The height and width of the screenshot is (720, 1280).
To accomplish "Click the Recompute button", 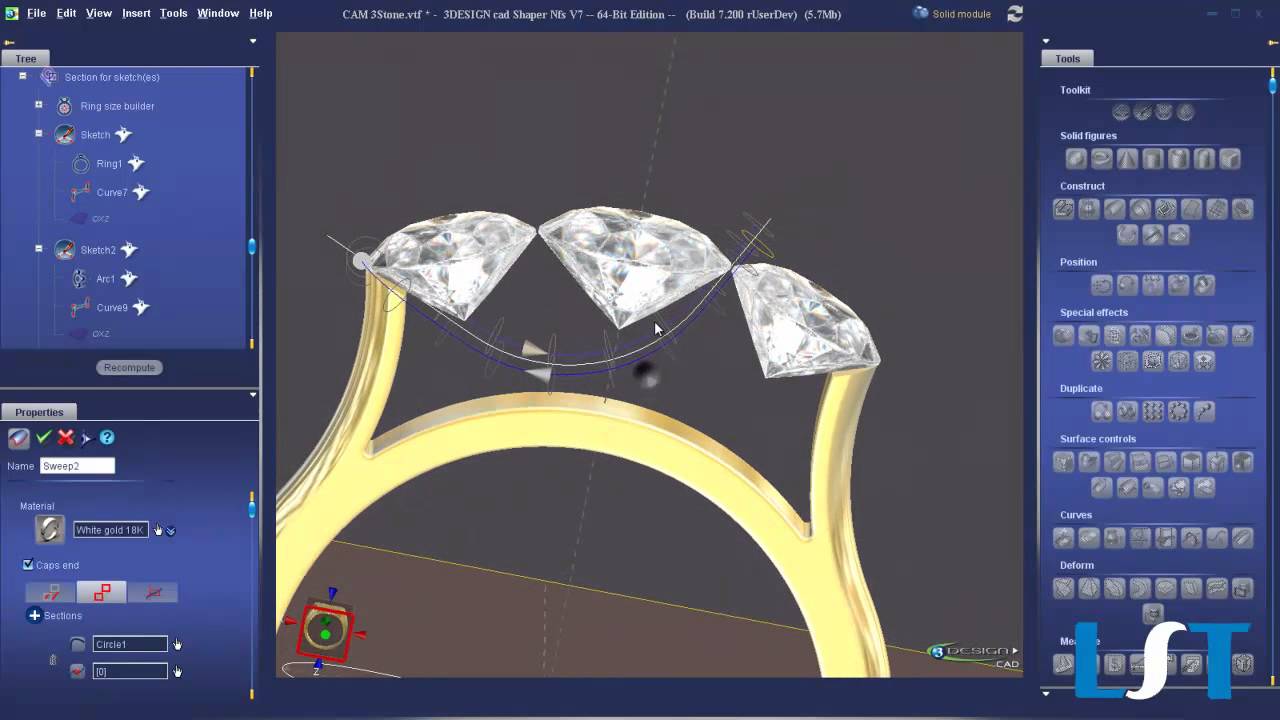I will [x=130, y=367].
